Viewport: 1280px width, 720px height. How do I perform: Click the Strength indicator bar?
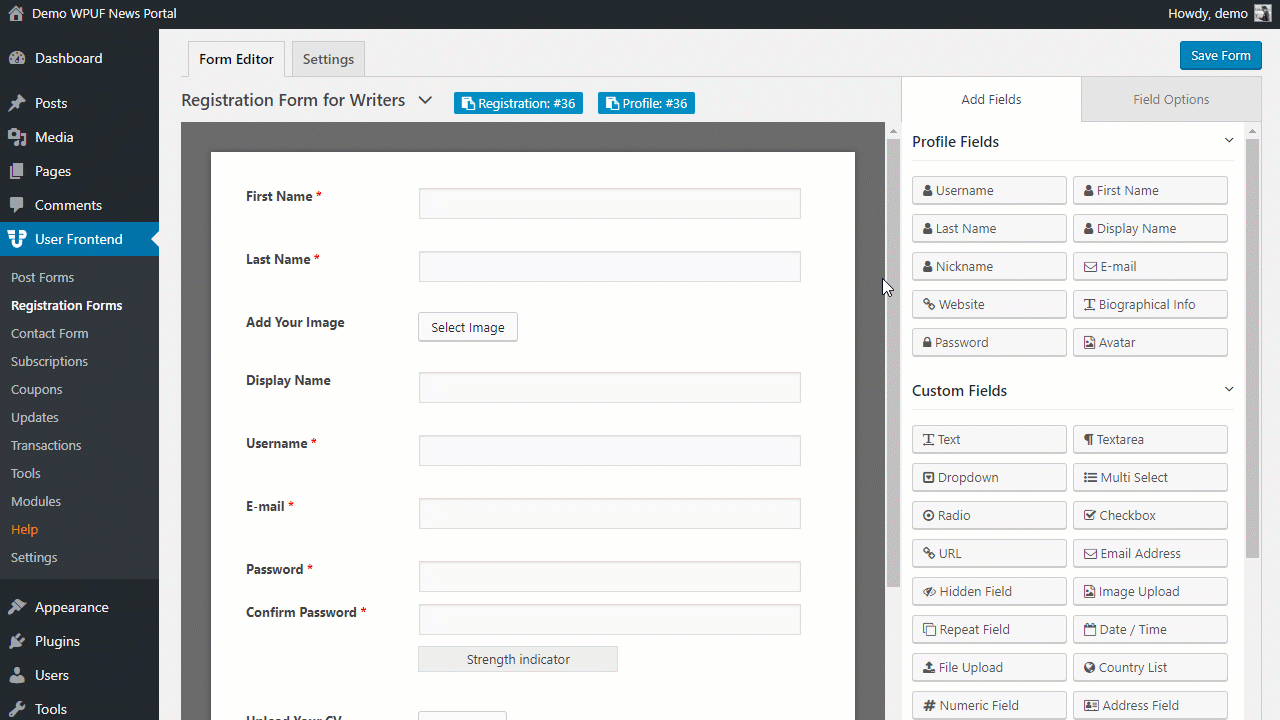518,659
